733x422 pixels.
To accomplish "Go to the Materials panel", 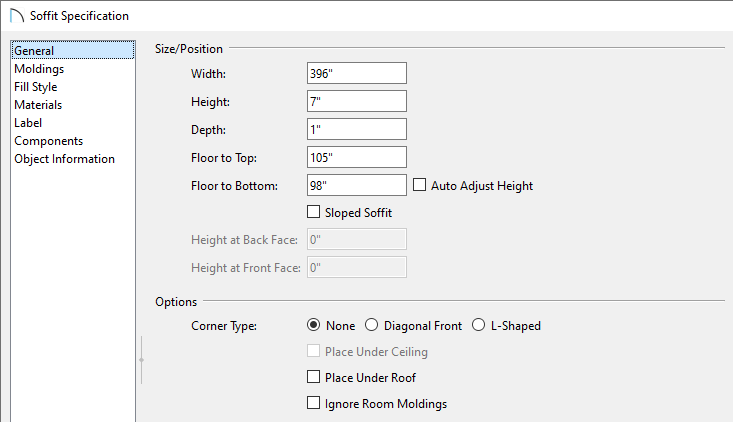I will click(x=38, y=105).
